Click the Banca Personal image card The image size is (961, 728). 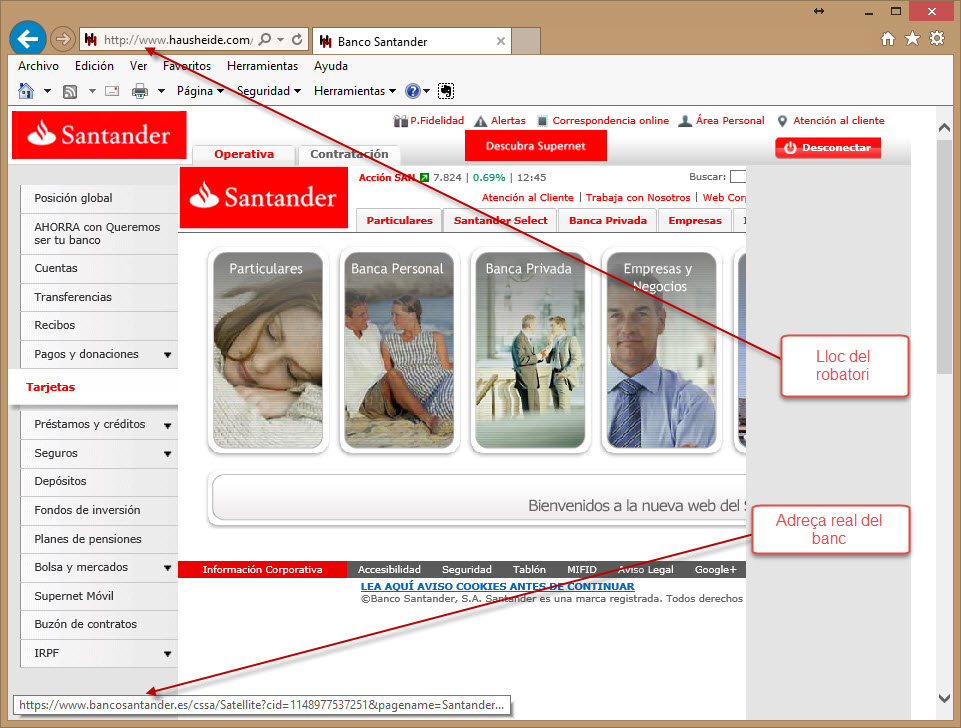click(x=399, y=350)
